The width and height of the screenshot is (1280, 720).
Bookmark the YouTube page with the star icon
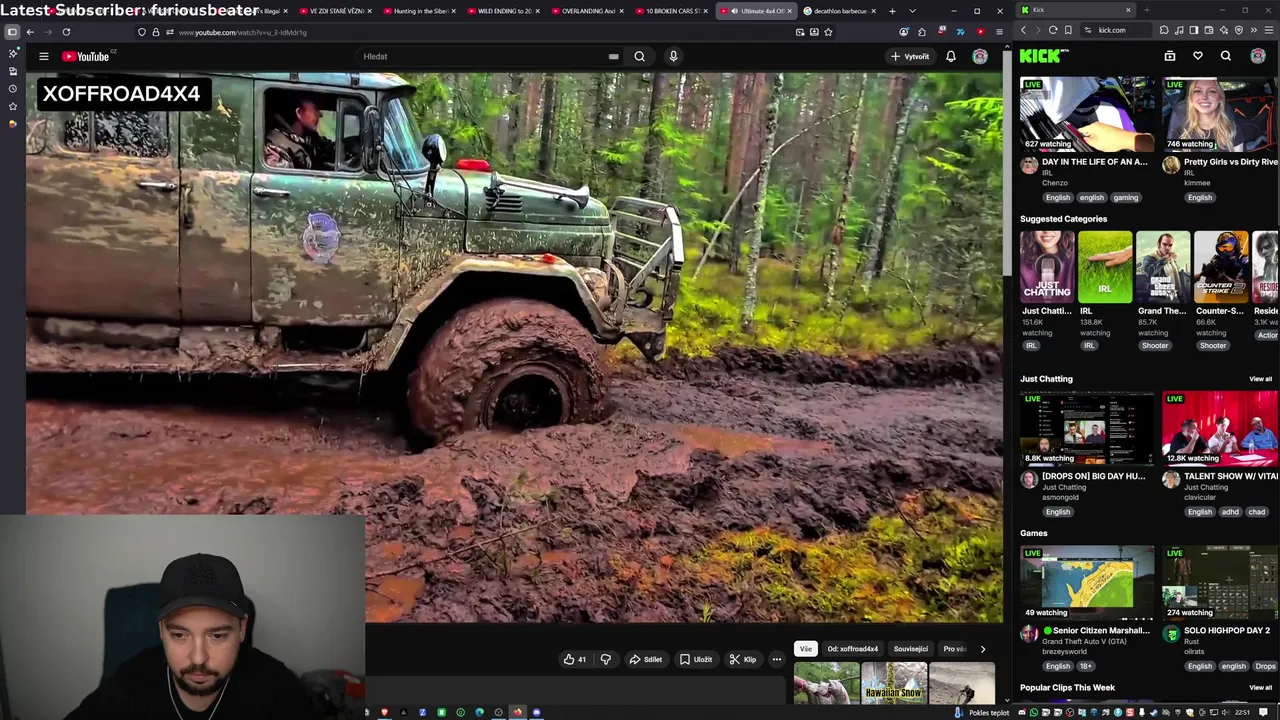[828, 32]
